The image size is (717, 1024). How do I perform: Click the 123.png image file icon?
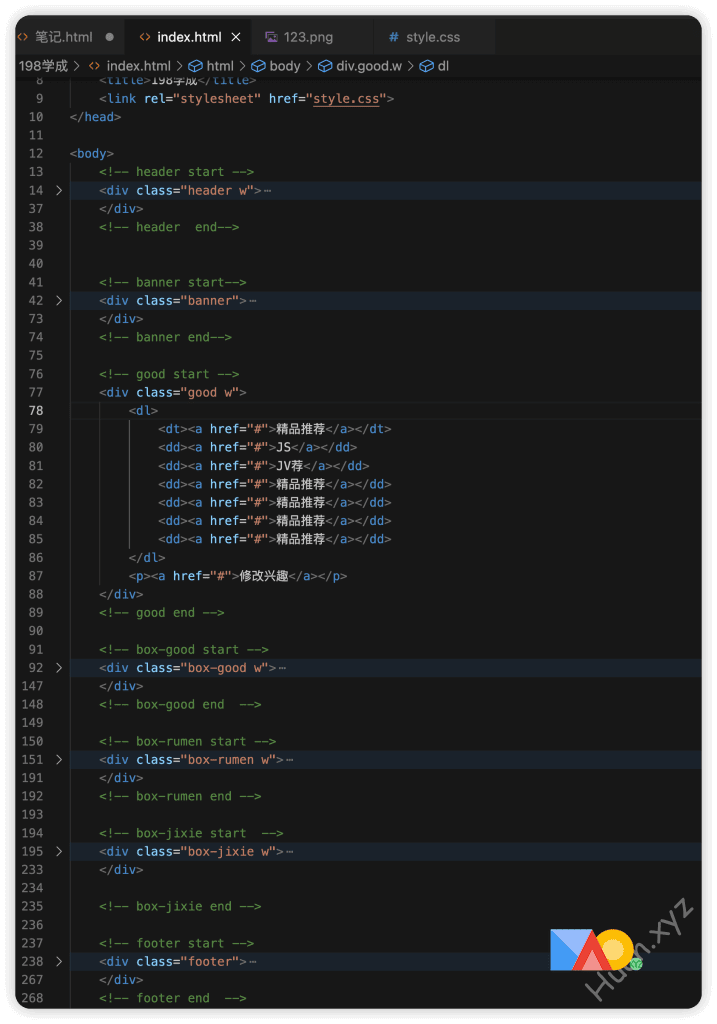pyautogui.click(x=271, y=37)
